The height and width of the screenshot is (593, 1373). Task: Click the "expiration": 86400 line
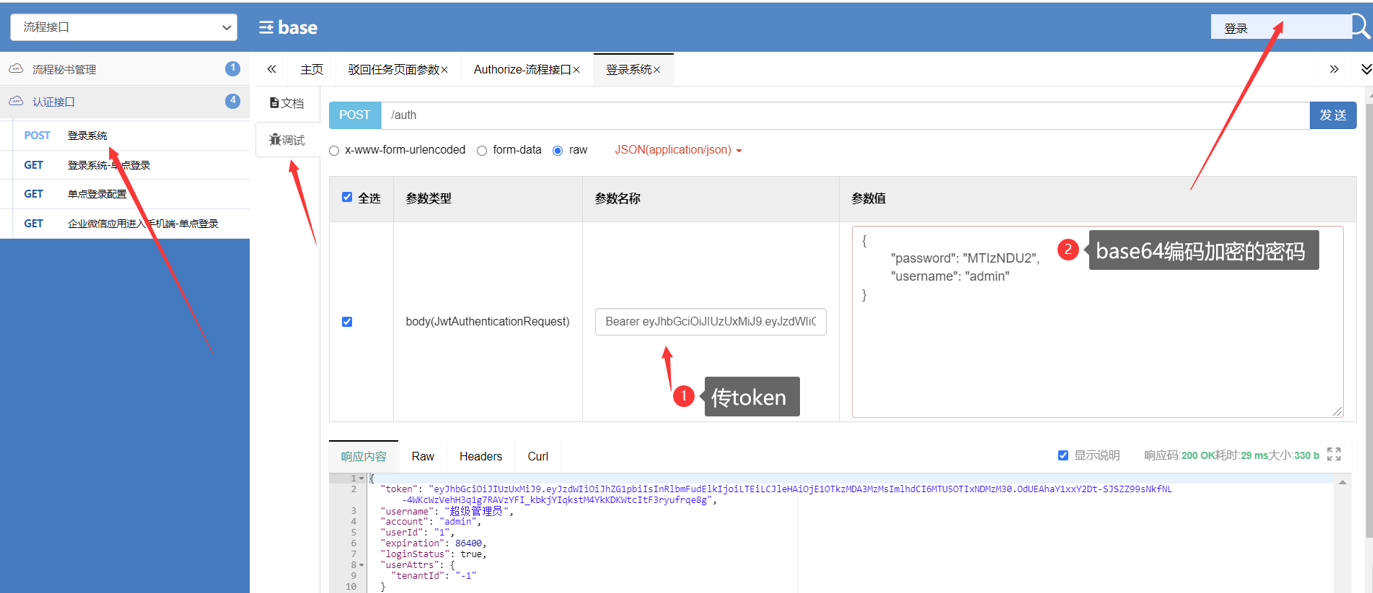pos(435,543)
